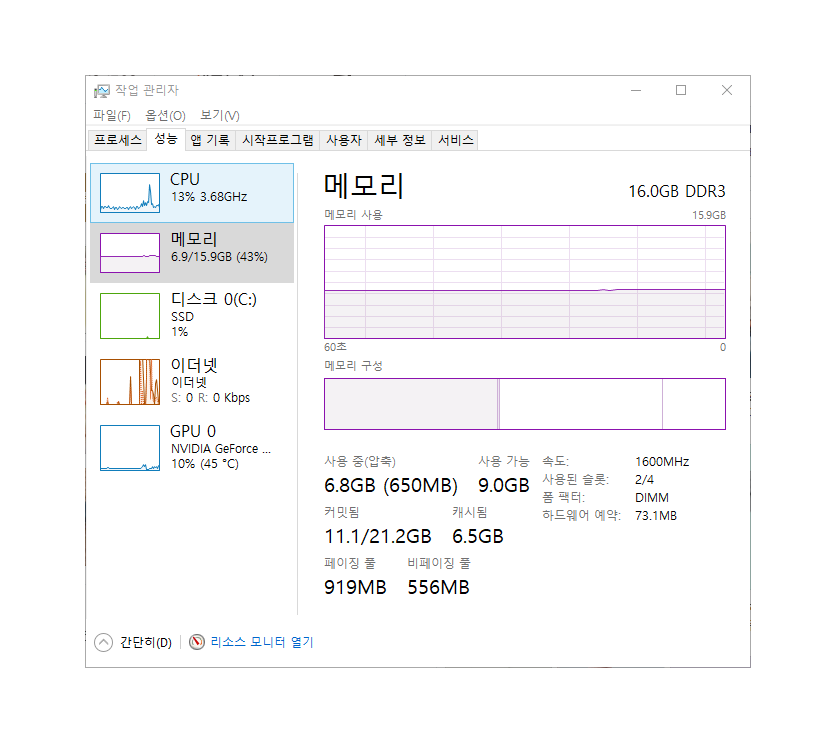Switch to the 사용자 tab
Screen dimensions: 835x743
344,140
